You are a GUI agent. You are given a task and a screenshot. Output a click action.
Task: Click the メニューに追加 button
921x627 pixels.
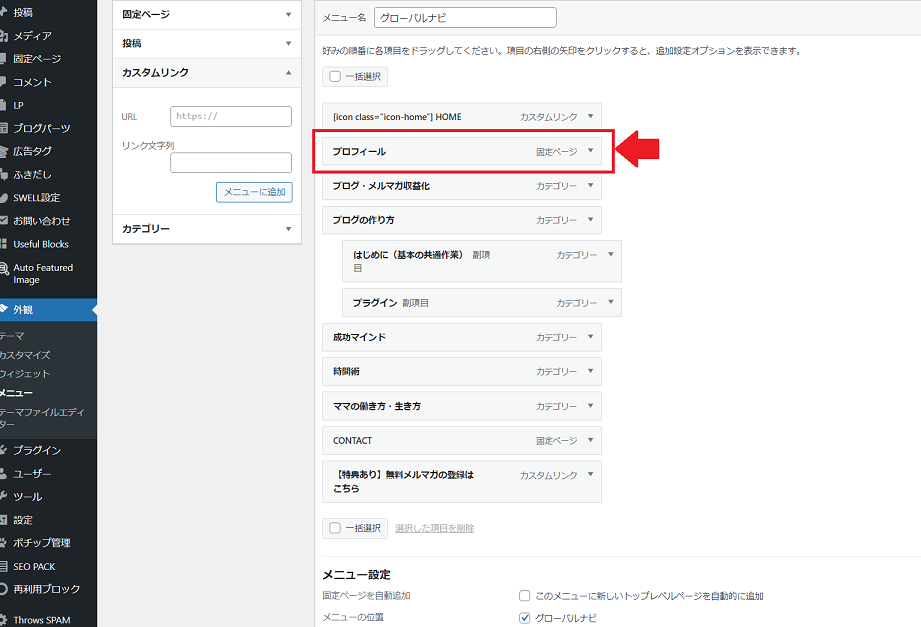[254, 192]
